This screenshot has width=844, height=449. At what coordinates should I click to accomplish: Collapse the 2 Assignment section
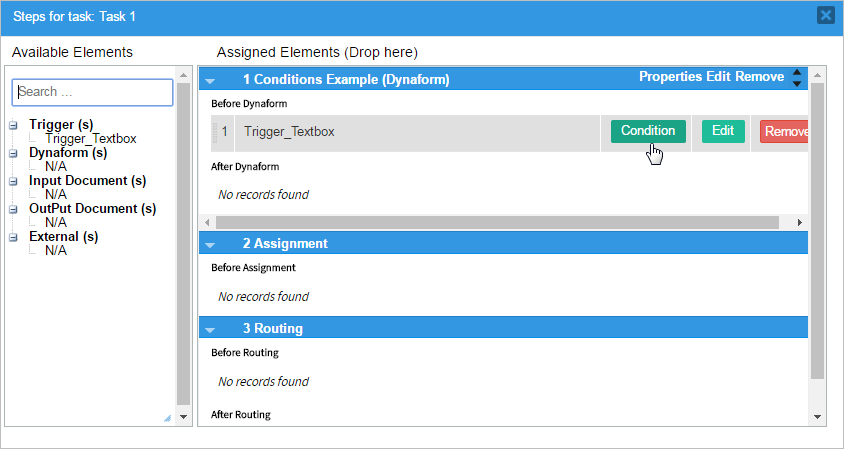[x=211, y=243]
